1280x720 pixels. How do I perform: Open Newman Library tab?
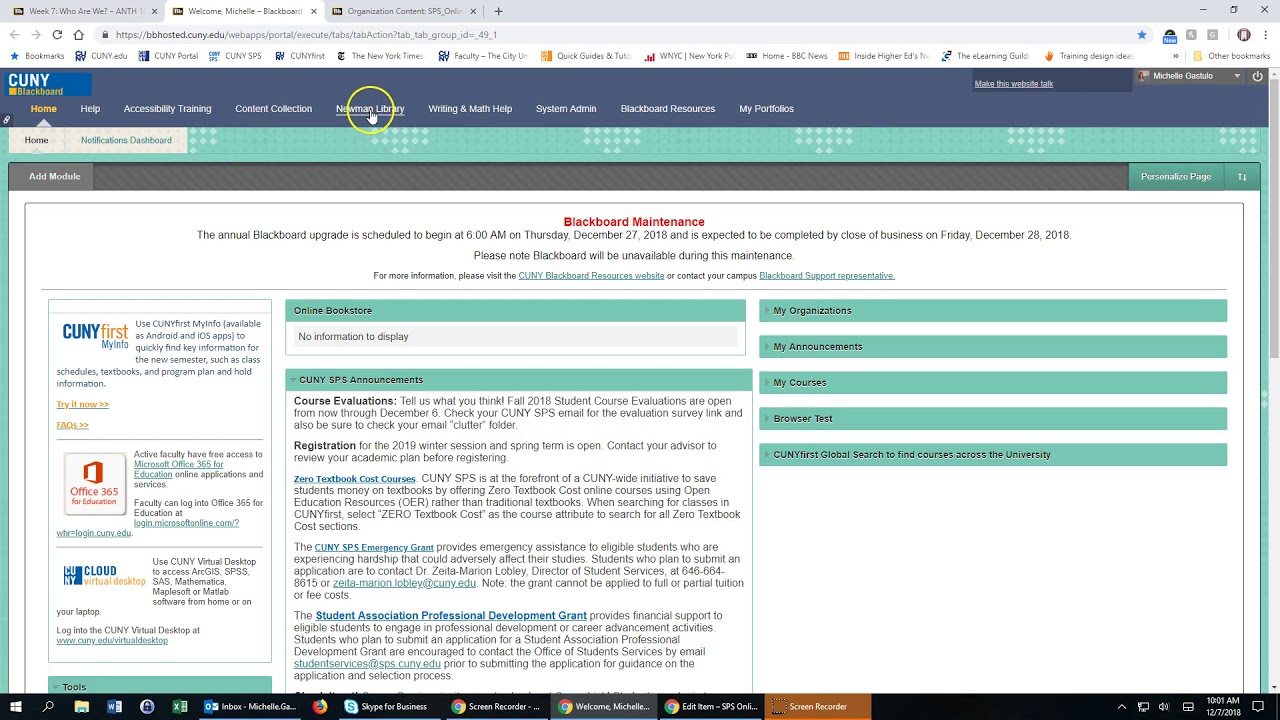pos(370,109)
